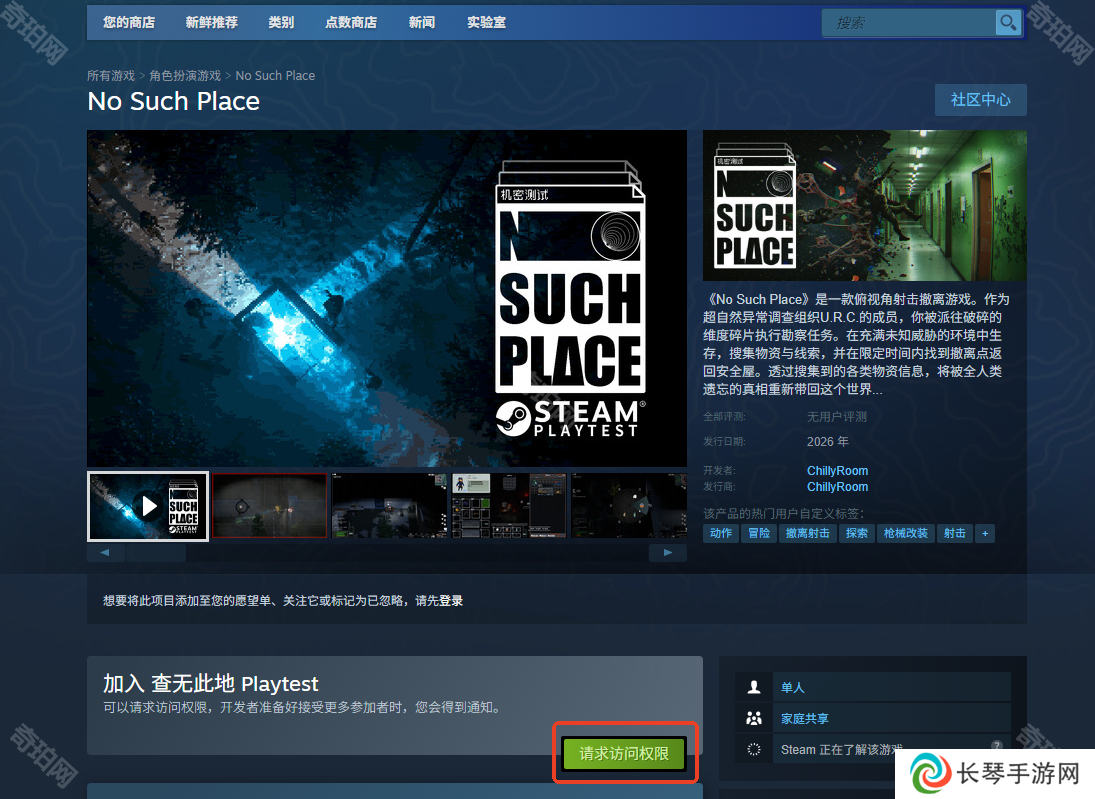Click the 2026 年 release date text

coord(828,441)
